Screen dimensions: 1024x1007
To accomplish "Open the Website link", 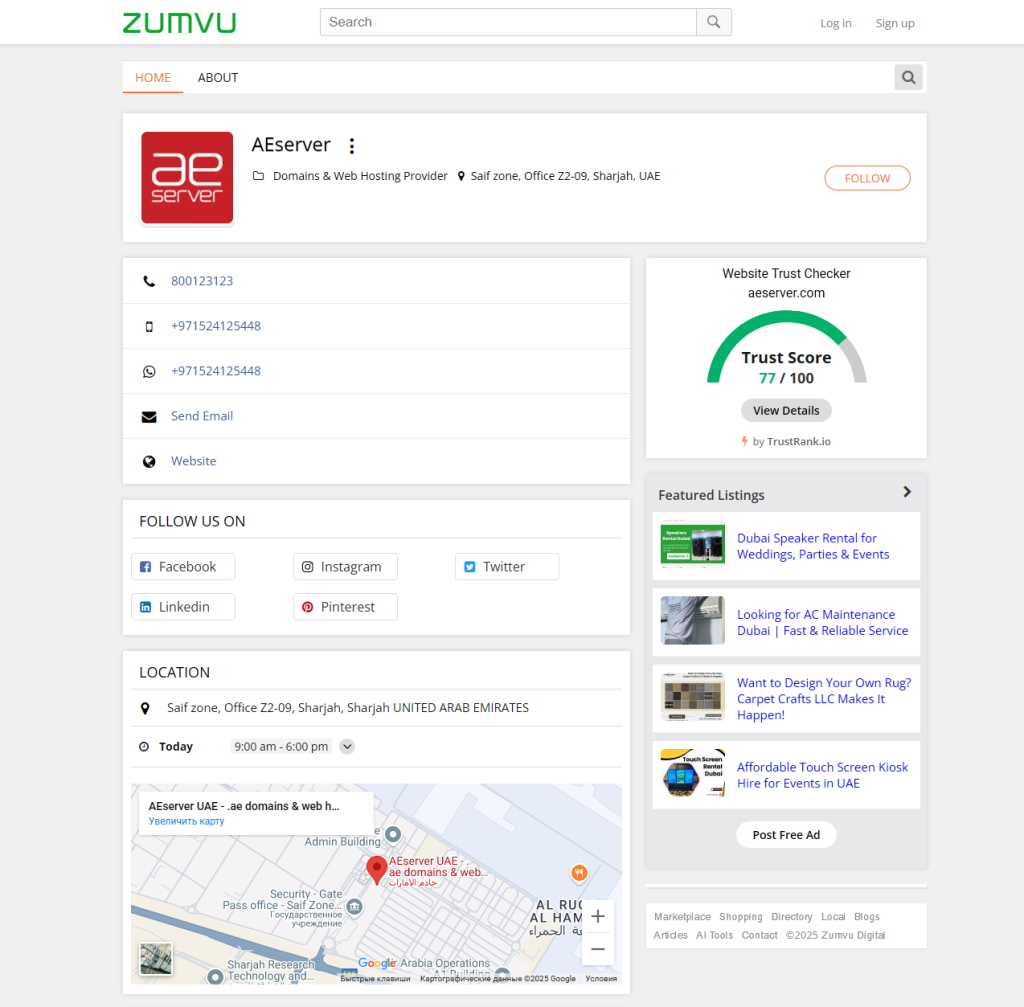I will [x=193, y=461].
